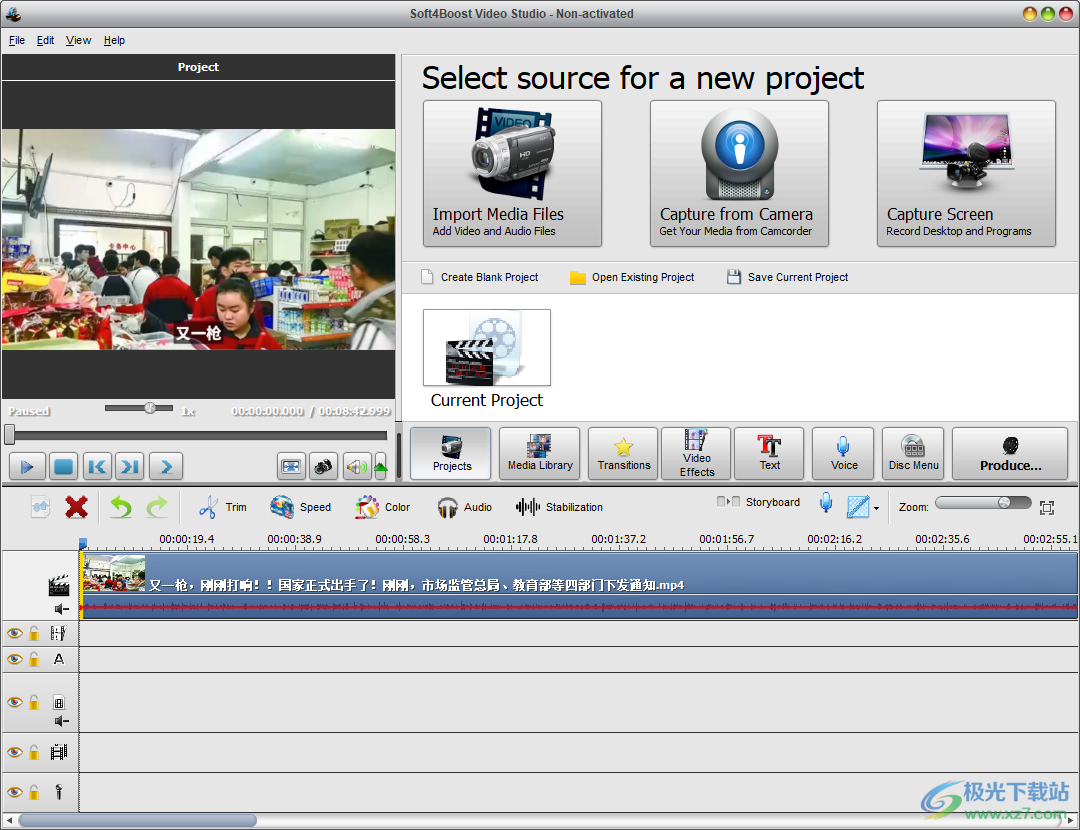Lock the voice track
The height and width of the screenshot is (830, 1080).
point(34,792)
